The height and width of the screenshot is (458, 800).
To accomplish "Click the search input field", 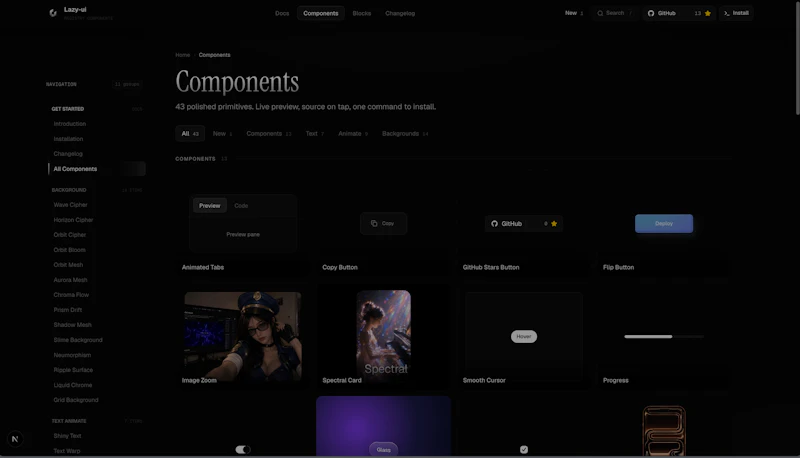I will [x=614, y=13].
